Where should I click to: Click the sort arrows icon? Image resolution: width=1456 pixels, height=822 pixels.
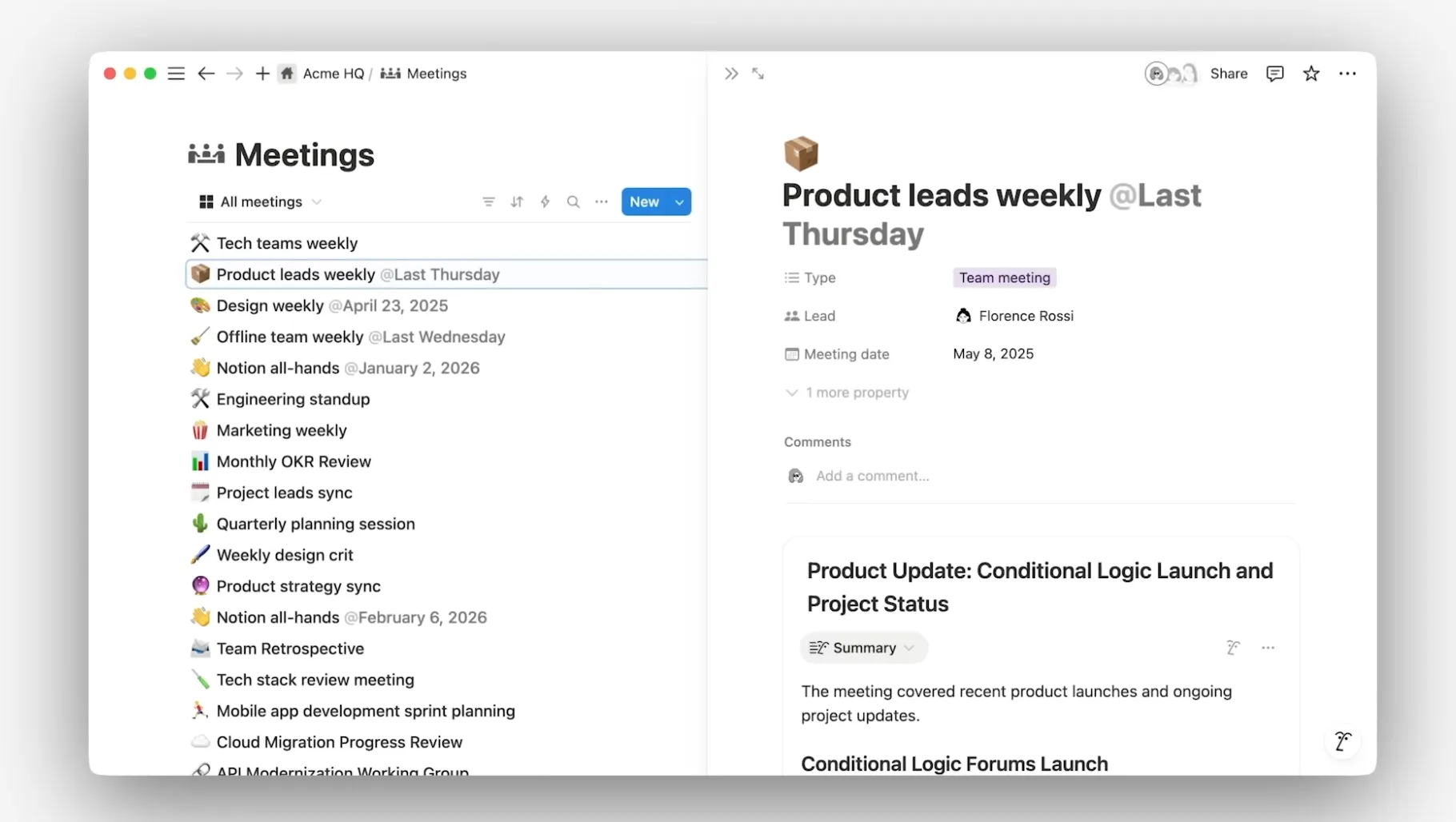pyautogui.click(x=517, y=202)
